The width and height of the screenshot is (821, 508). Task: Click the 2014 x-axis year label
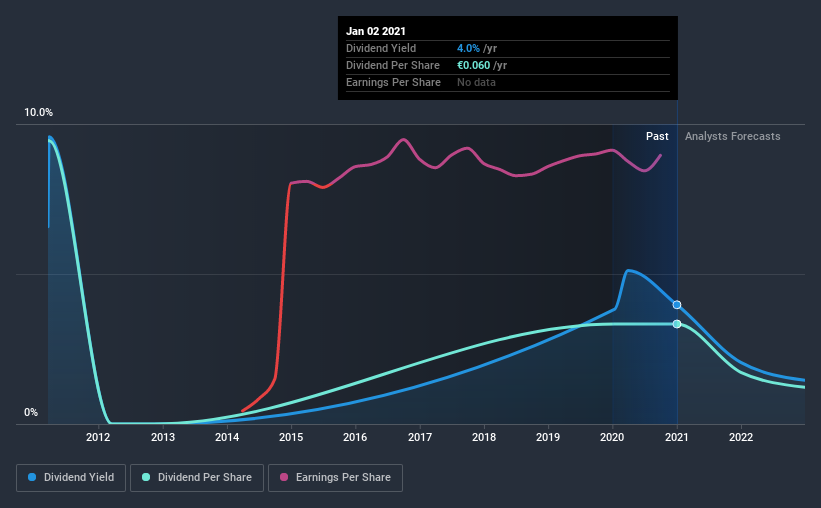227,437
